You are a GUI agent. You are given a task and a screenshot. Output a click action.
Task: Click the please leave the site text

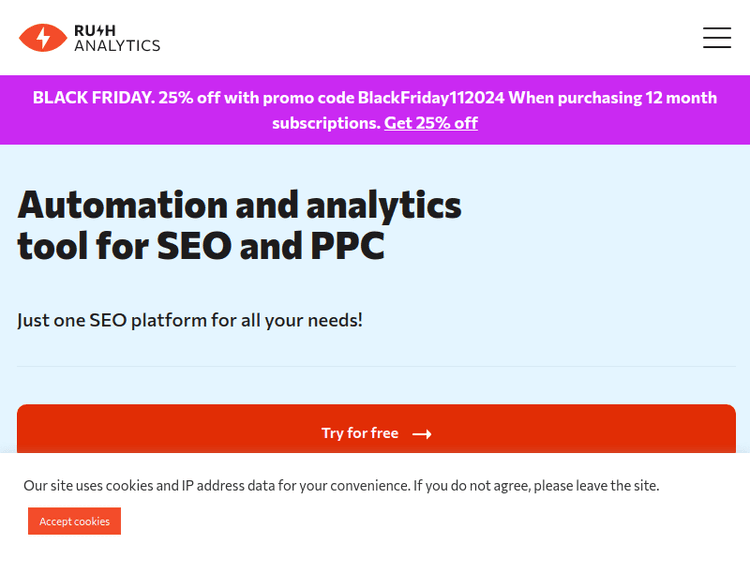point(596,486)
